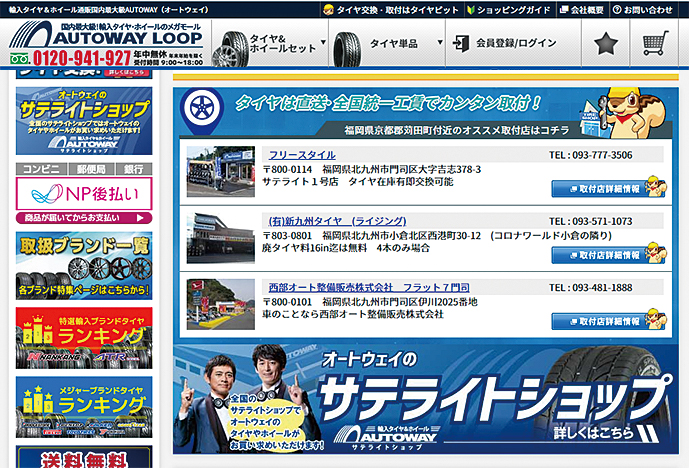The width and height of the screenshot is (689, 468).
Task: Open the タイヤ単品 menu label
Action: pyautogui.click(x=393, y=43)
